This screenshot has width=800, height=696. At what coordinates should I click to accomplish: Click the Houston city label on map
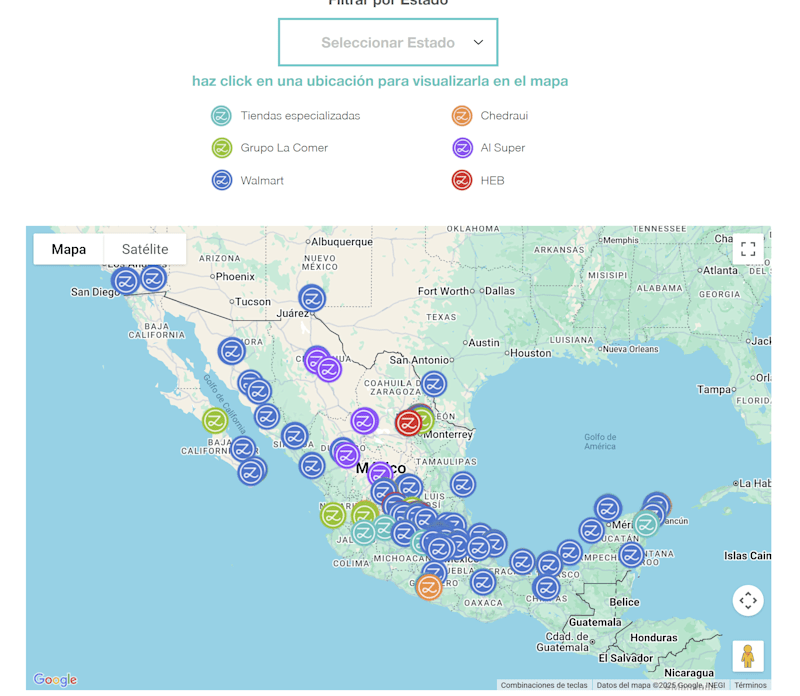[x=531, y=353]
